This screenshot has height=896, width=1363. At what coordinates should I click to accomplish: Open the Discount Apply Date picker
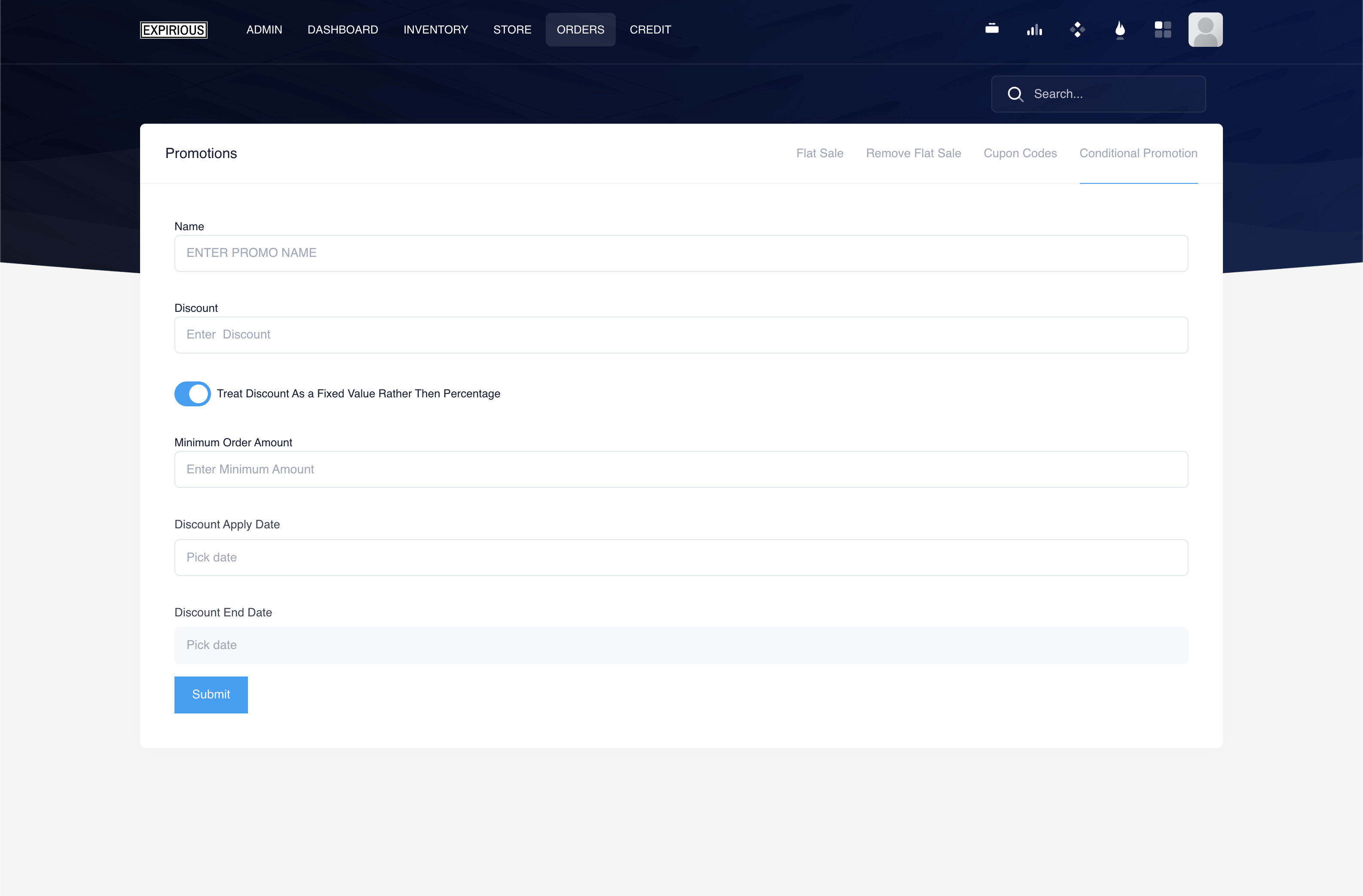[x=681, y=558]
